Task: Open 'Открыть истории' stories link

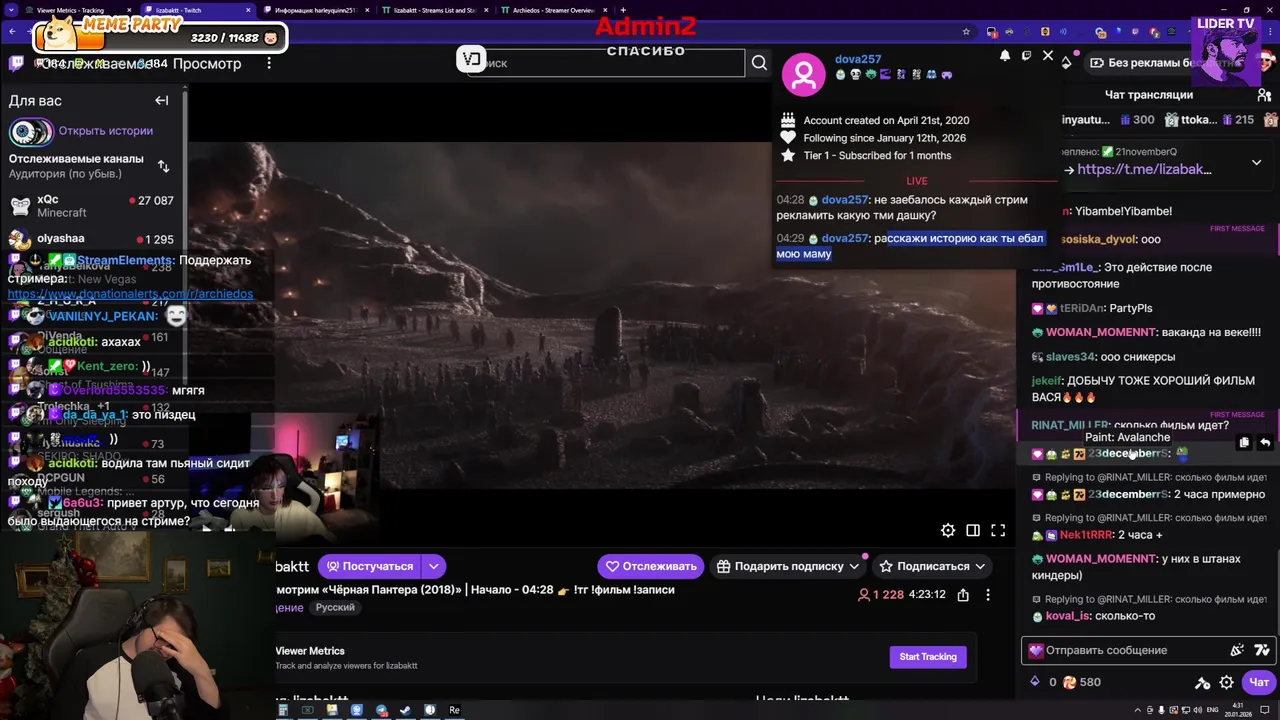Action: 105,131
